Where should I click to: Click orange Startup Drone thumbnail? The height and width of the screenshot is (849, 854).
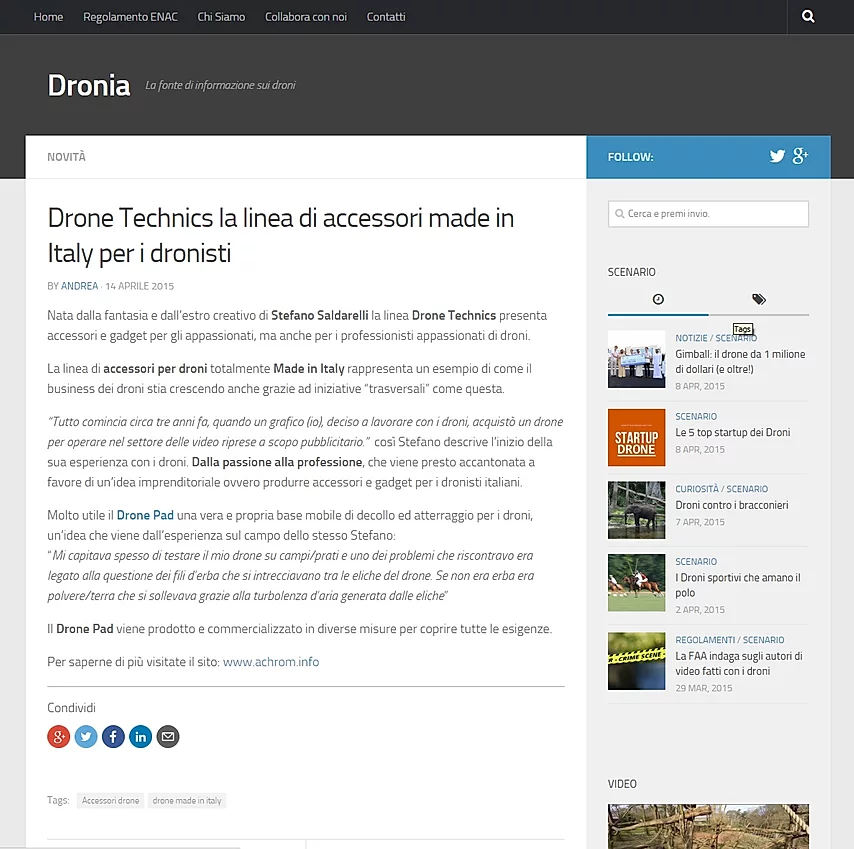pos(636,437)
